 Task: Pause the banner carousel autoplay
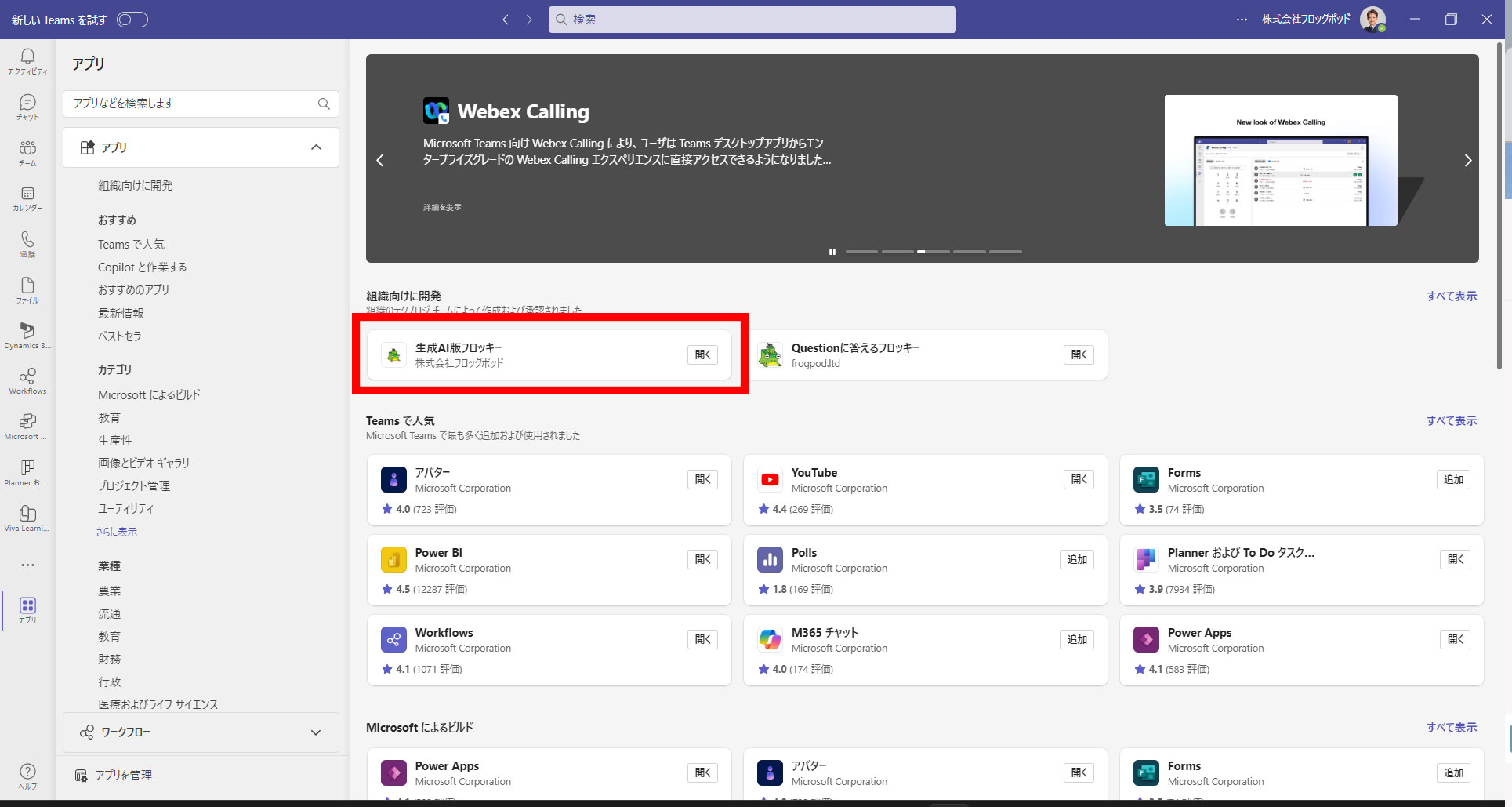[832, 252]
